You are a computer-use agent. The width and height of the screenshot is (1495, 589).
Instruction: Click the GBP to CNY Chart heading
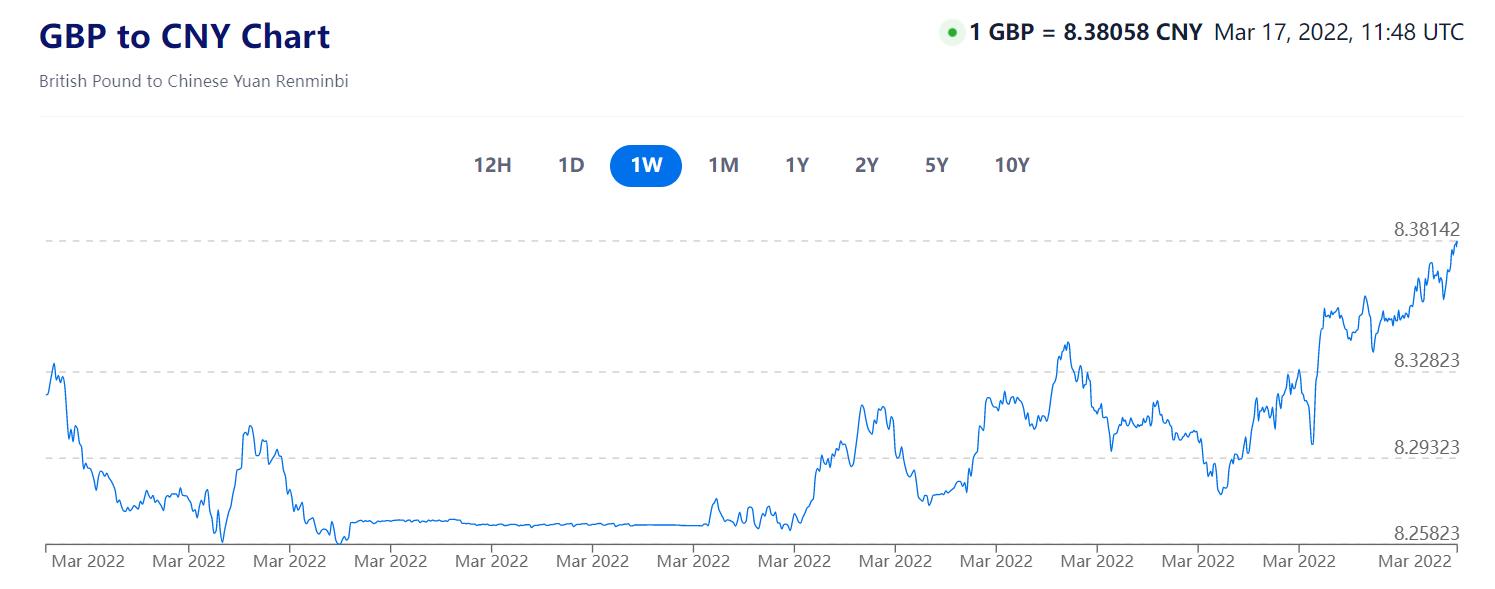coord(185,37)
